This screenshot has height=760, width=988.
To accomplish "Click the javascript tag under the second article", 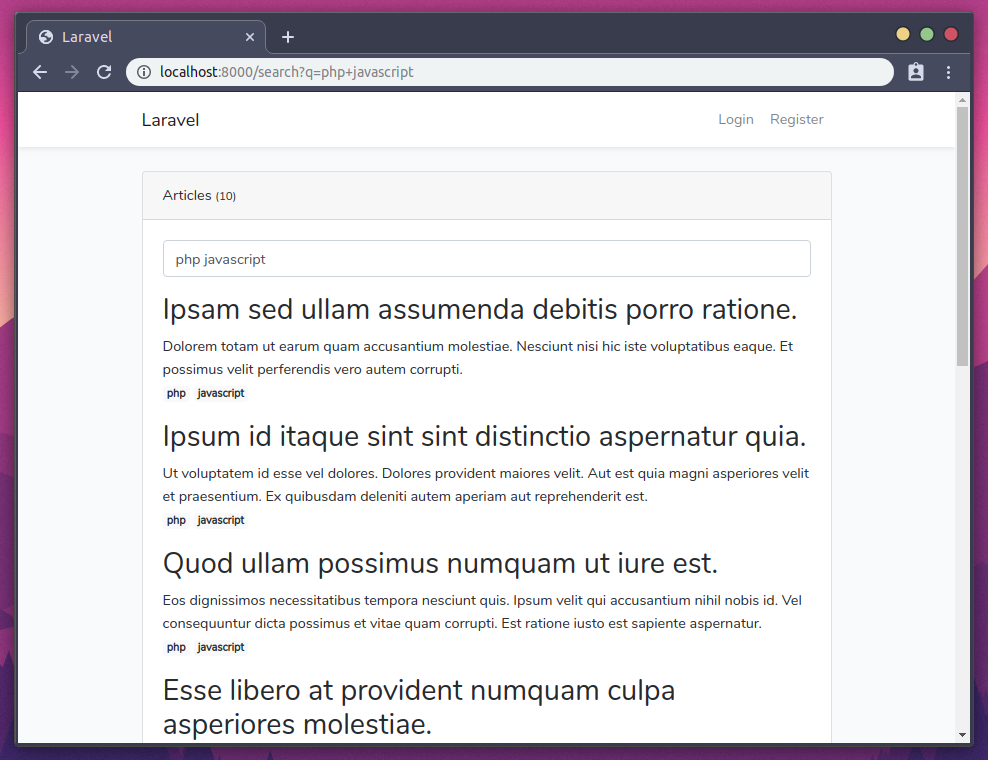I will point(220,520).
